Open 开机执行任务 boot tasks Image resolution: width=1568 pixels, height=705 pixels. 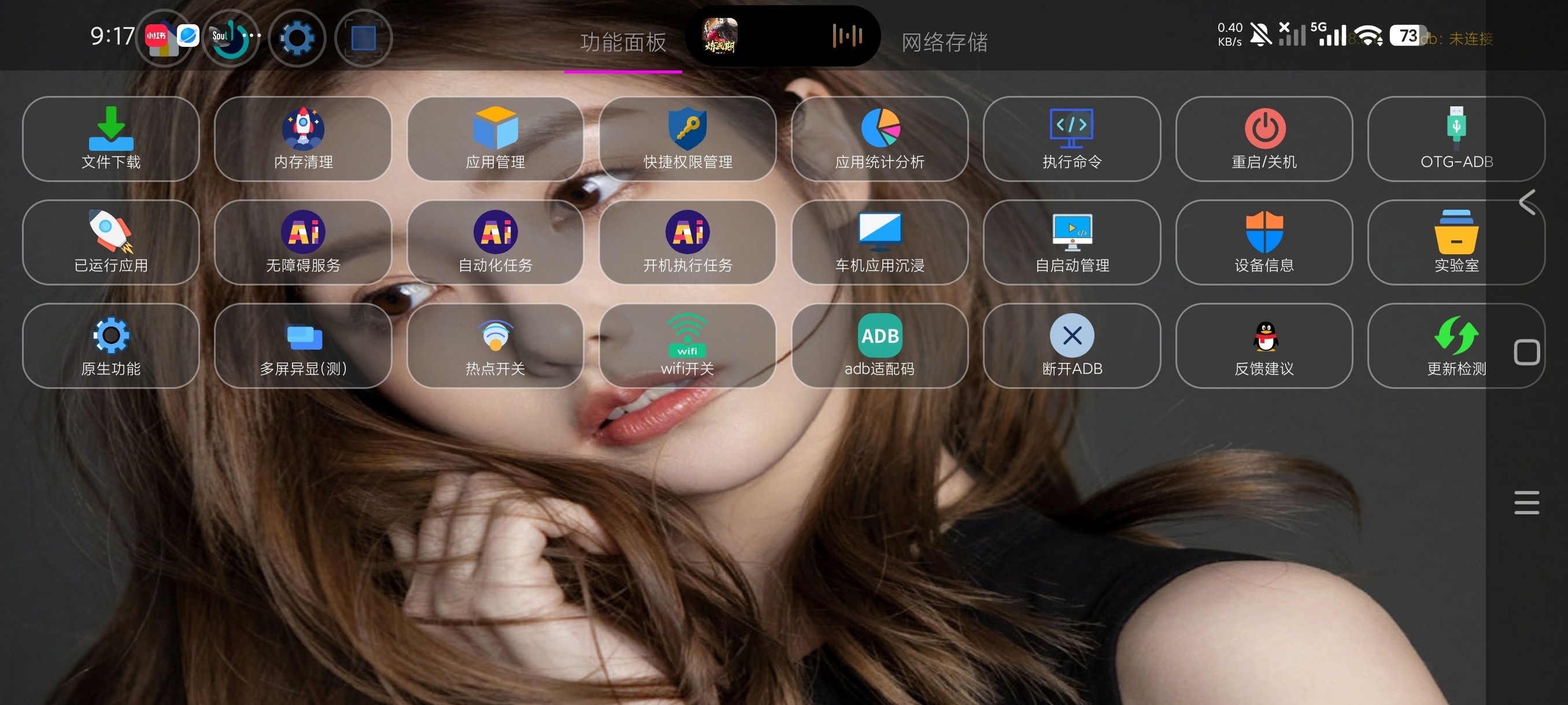[x=688, y=242]
